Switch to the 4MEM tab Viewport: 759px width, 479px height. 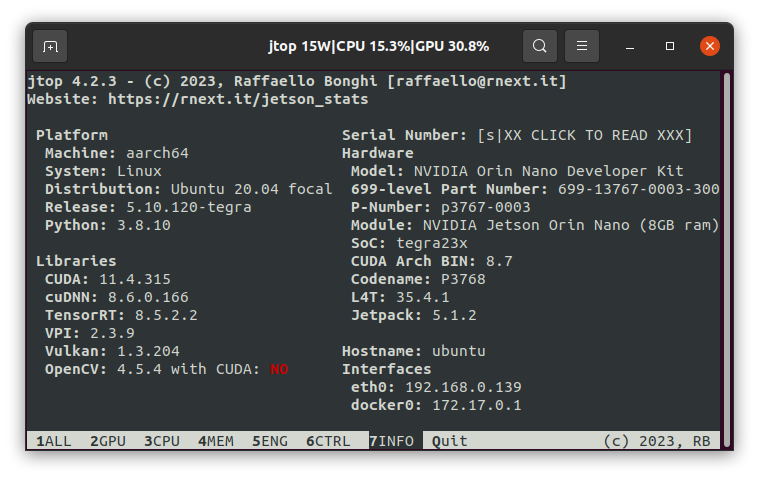(x=216, y=441)
